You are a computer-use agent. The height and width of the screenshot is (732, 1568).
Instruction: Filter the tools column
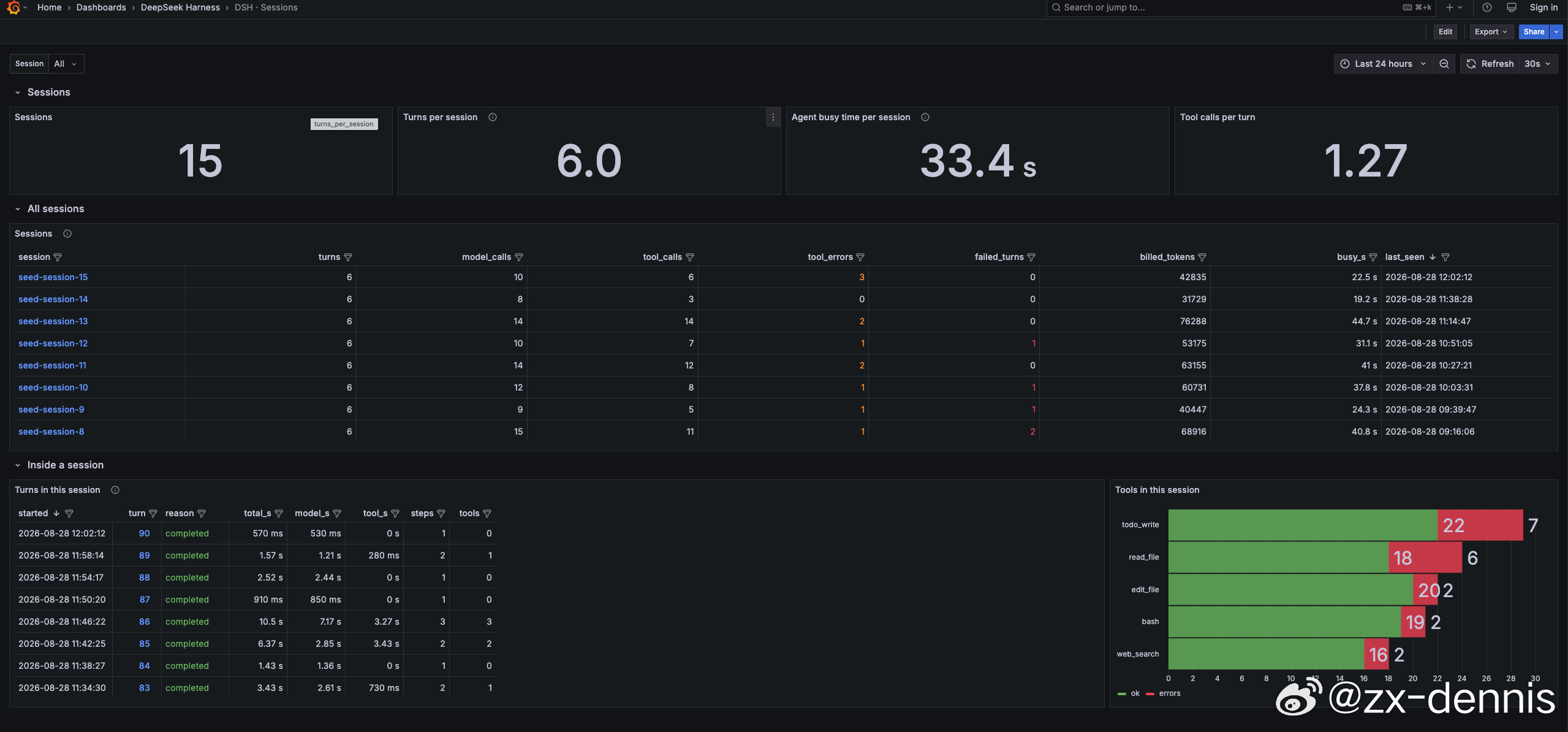pyautogui.click(x=487, y=514)
